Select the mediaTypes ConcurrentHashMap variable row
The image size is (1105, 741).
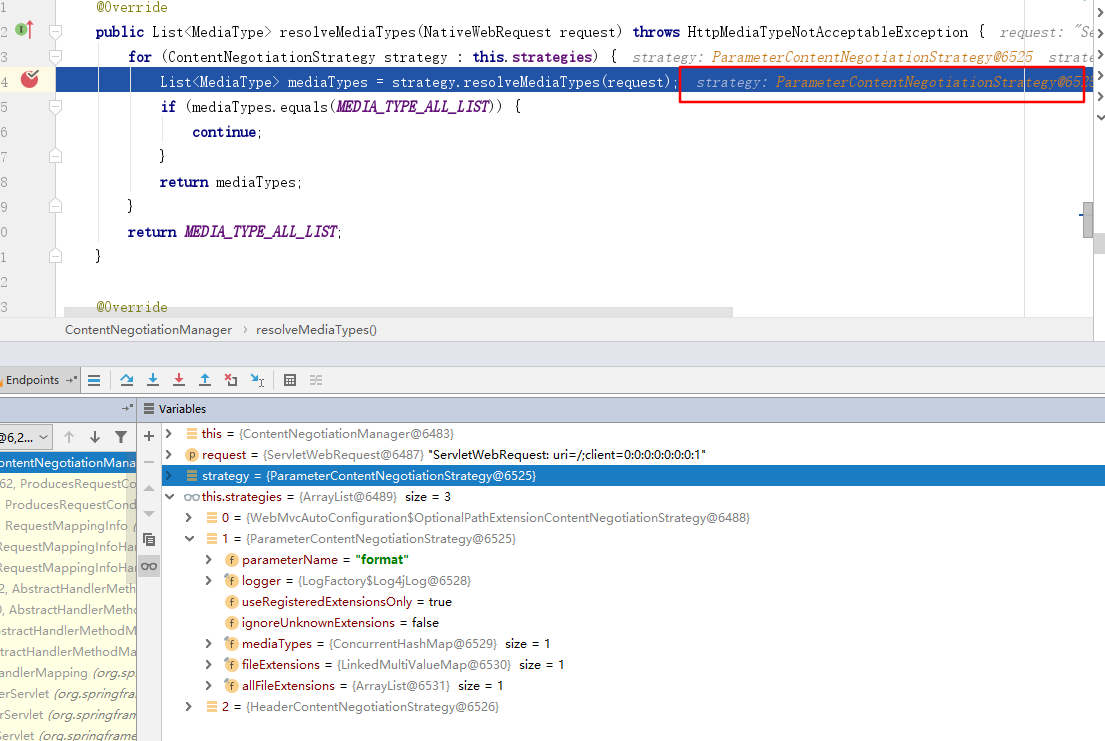(395, 644)
